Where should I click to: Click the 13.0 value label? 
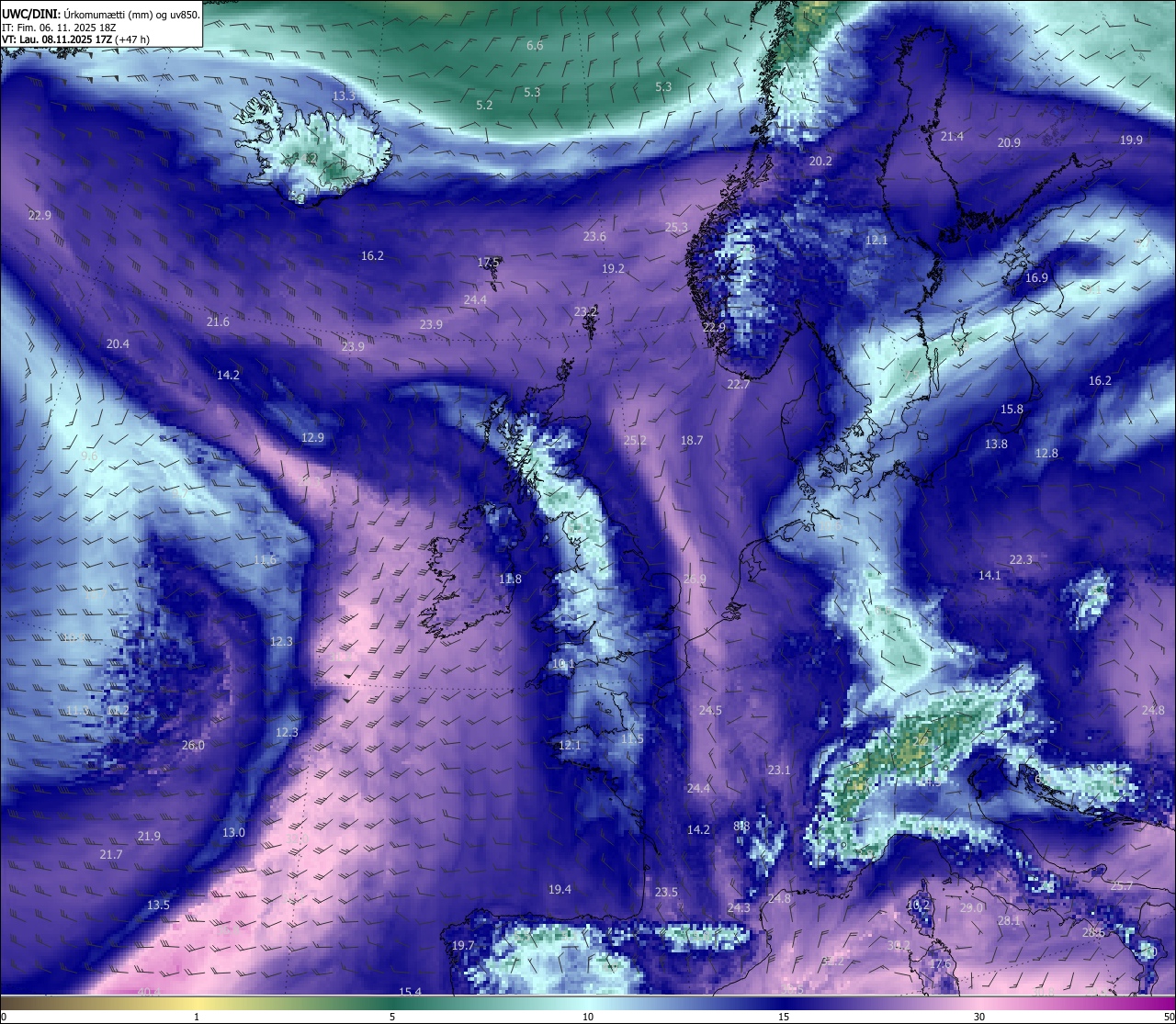pyautogui.click(x=233, y=832)
